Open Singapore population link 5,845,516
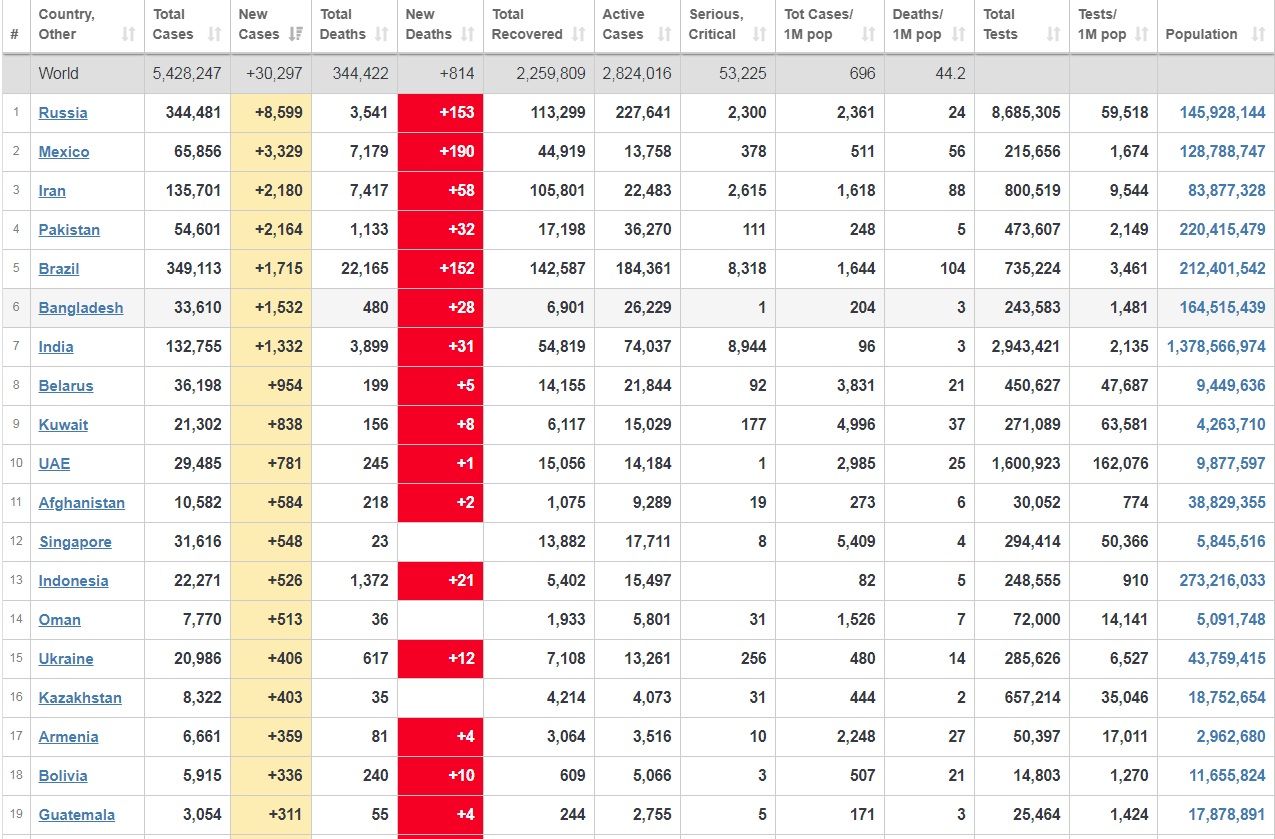1275x839 pixels. (x=1230, y=542)
